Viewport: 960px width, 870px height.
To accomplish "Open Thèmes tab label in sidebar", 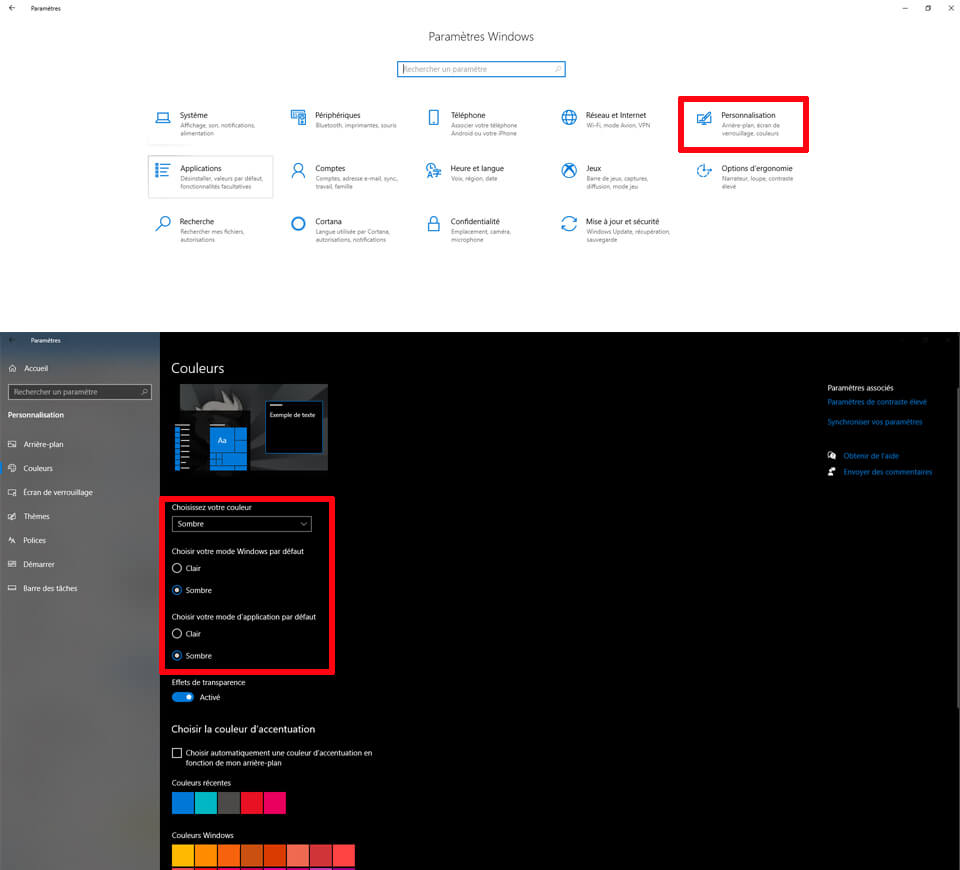I will click(37, 516).
